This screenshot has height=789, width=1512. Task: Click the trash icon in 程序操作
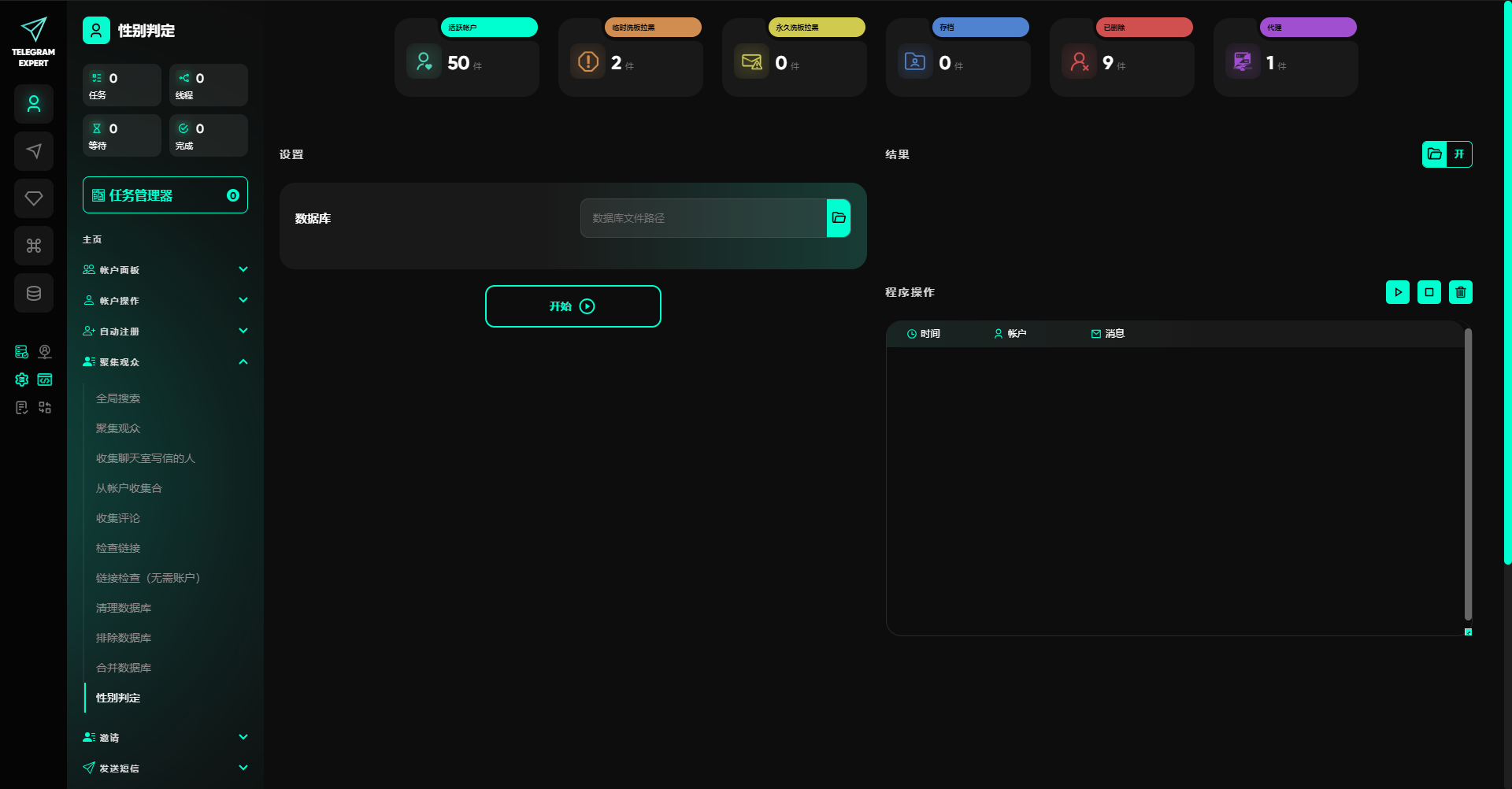[x=1460, y=292]
